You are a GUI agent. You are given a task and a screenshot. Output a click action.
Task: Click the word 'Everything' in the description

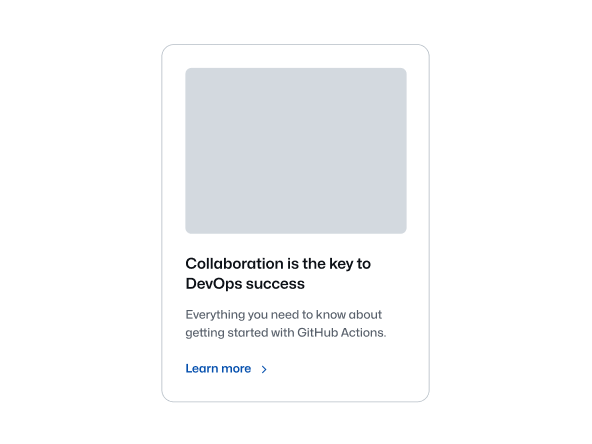click(x=215, y=315)
